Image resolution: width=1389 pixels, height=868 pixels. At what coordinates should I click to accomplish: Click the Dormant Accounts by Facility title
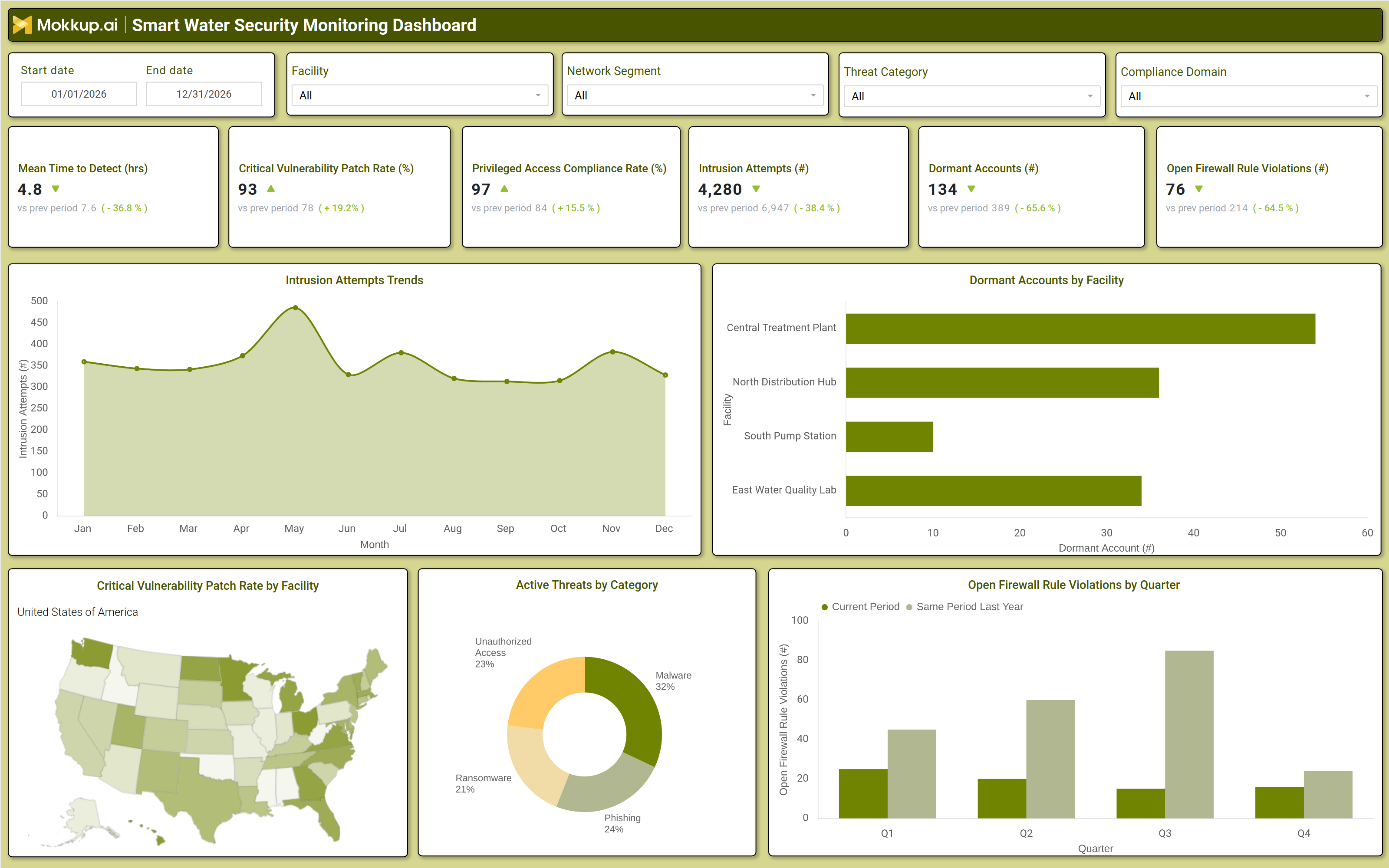coord(1047,280)
